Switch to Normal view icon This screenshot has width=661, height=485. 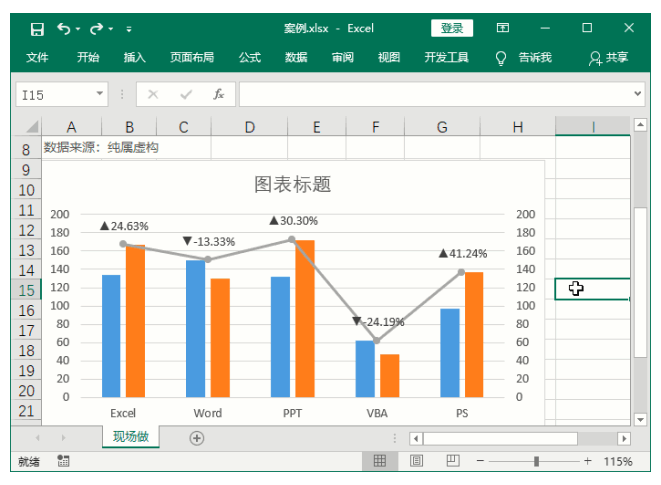pos(379,461)
